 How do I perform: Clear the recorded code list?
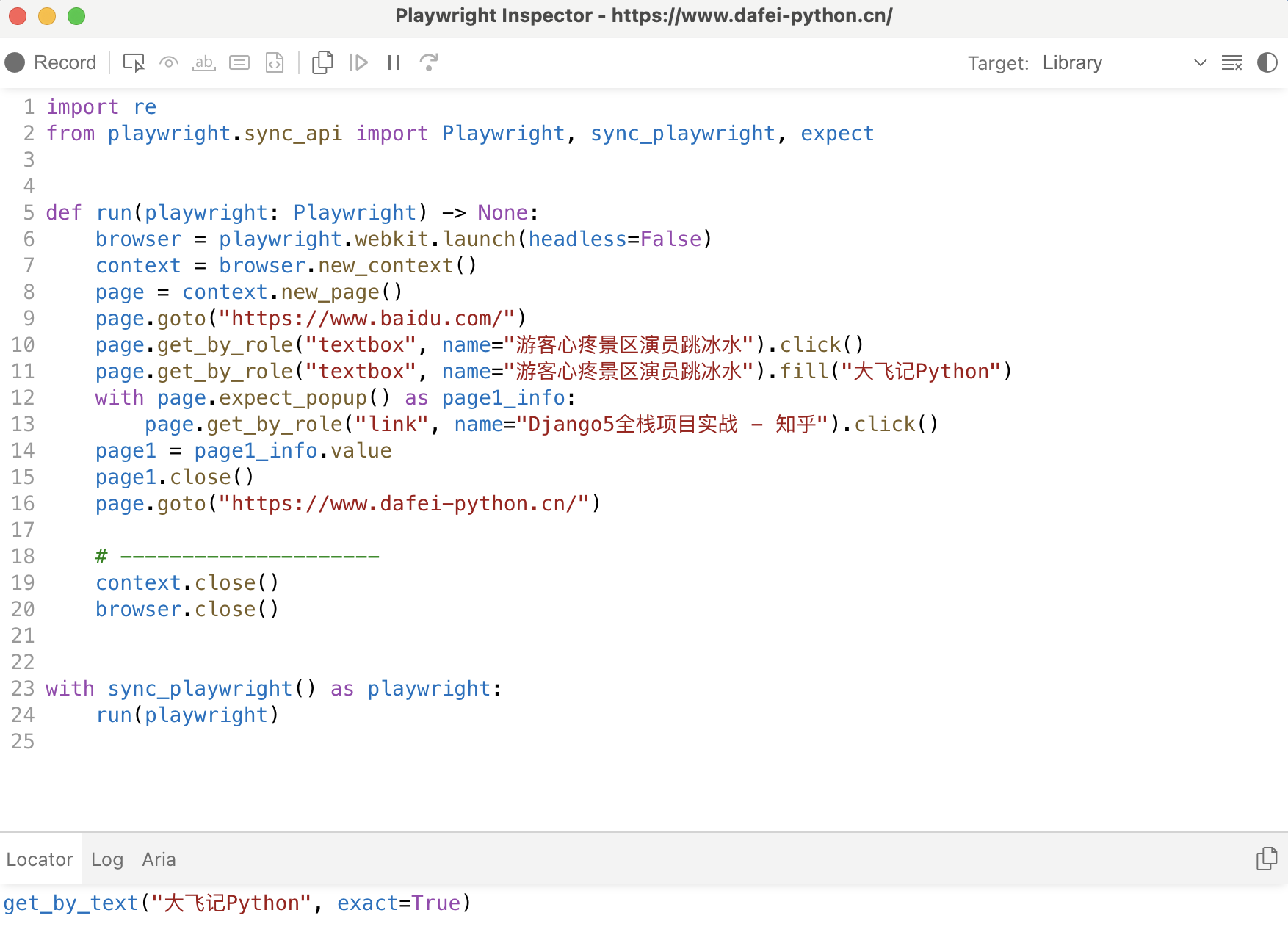[1232, 62]
